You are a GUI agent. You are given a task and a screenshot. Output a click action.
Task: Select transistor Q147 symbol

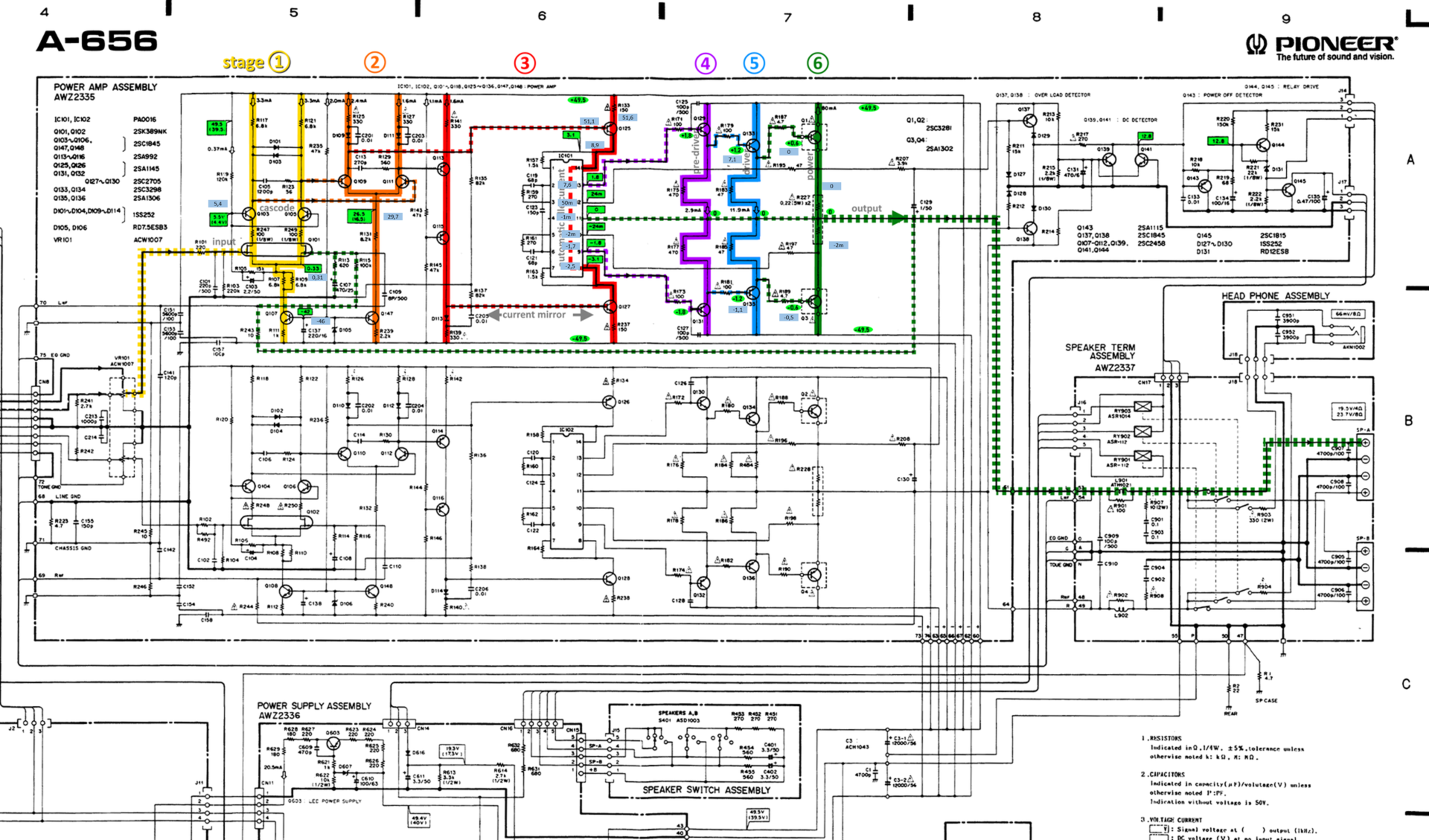coord(372,318)
